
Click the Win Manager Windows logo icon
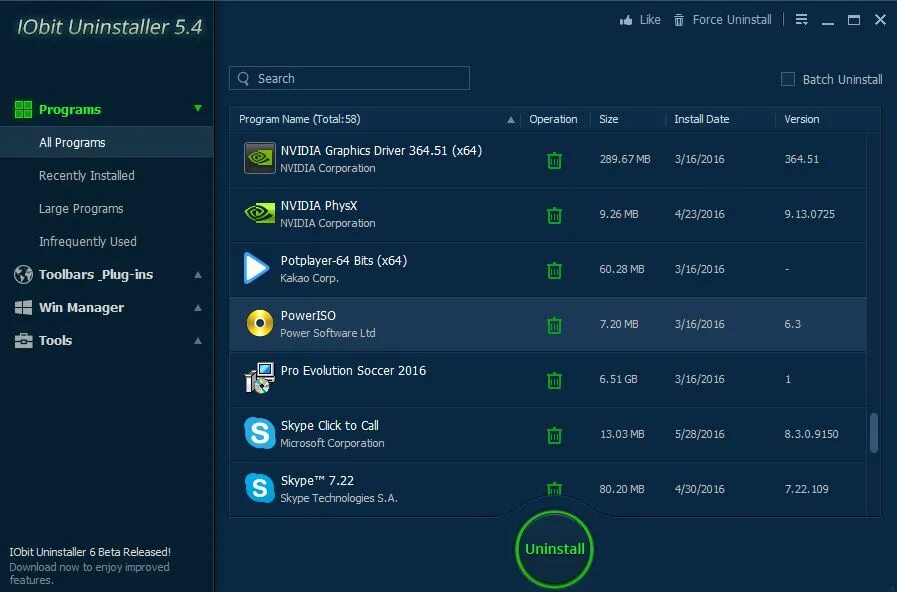coord(23,308)
